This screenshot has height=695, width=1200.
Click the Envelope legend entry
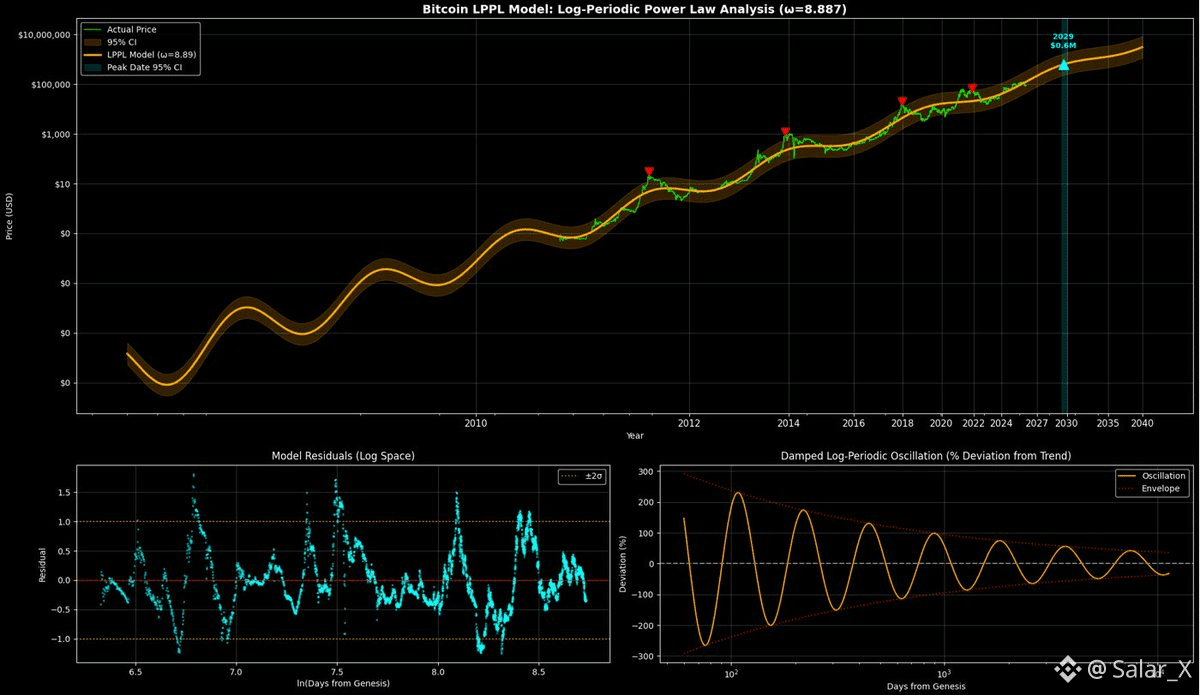click(x=1162, y=490)
